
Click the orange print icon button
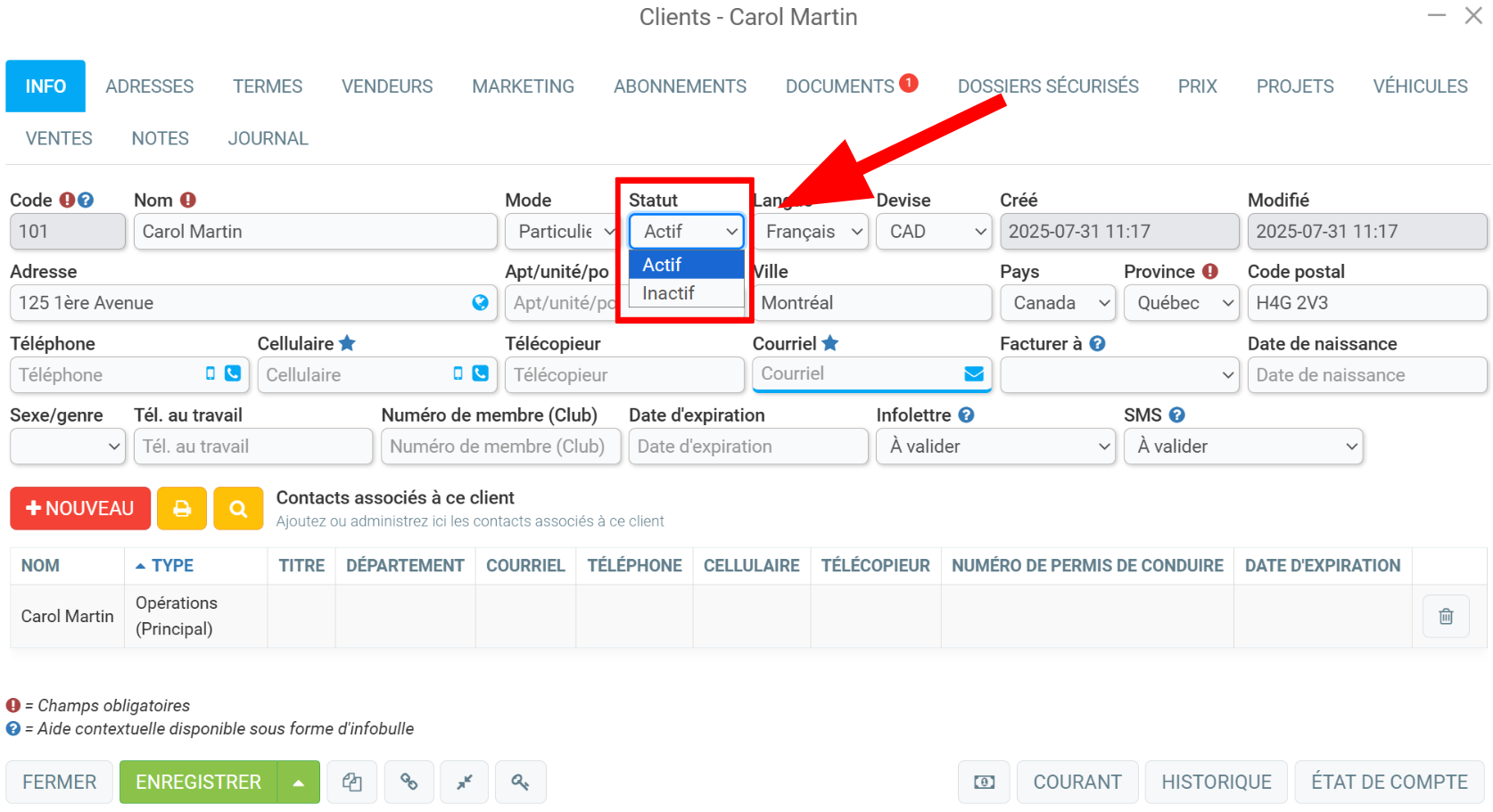click(x=182, y=508)
